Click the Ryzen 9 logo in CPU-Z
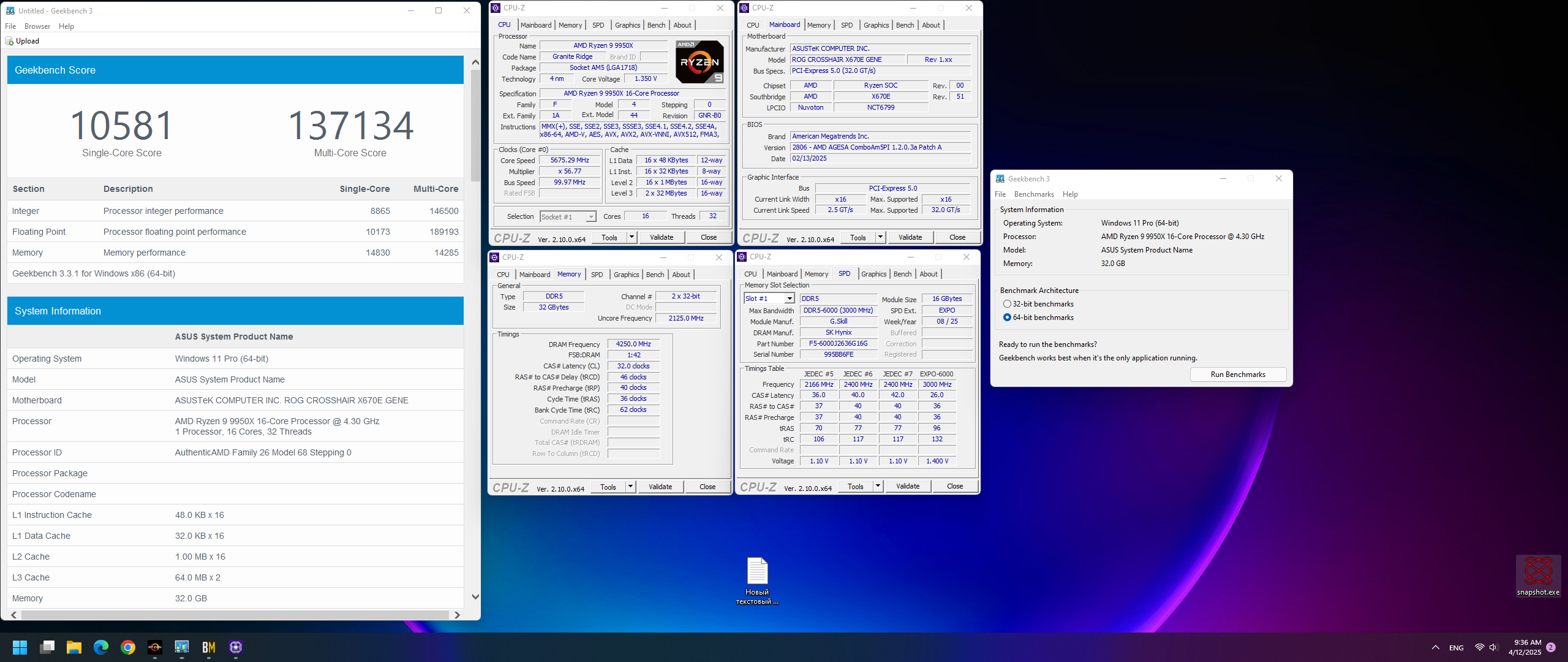This screenshot has width=1568, height=662. tap(699, 62)
